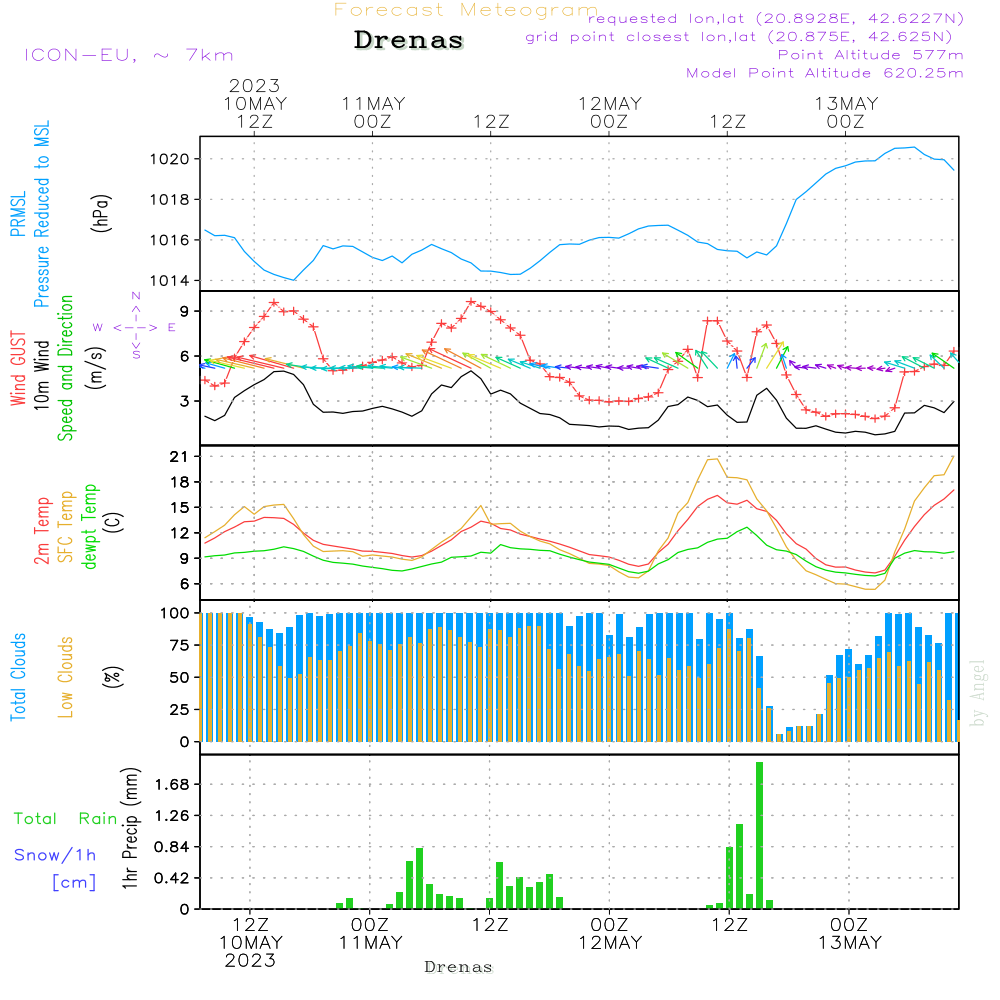The height and width of the screenshot is (1000, 1000).
Task: Click the grid point closest lon,lat line
Action: click(x=739, y=37)
